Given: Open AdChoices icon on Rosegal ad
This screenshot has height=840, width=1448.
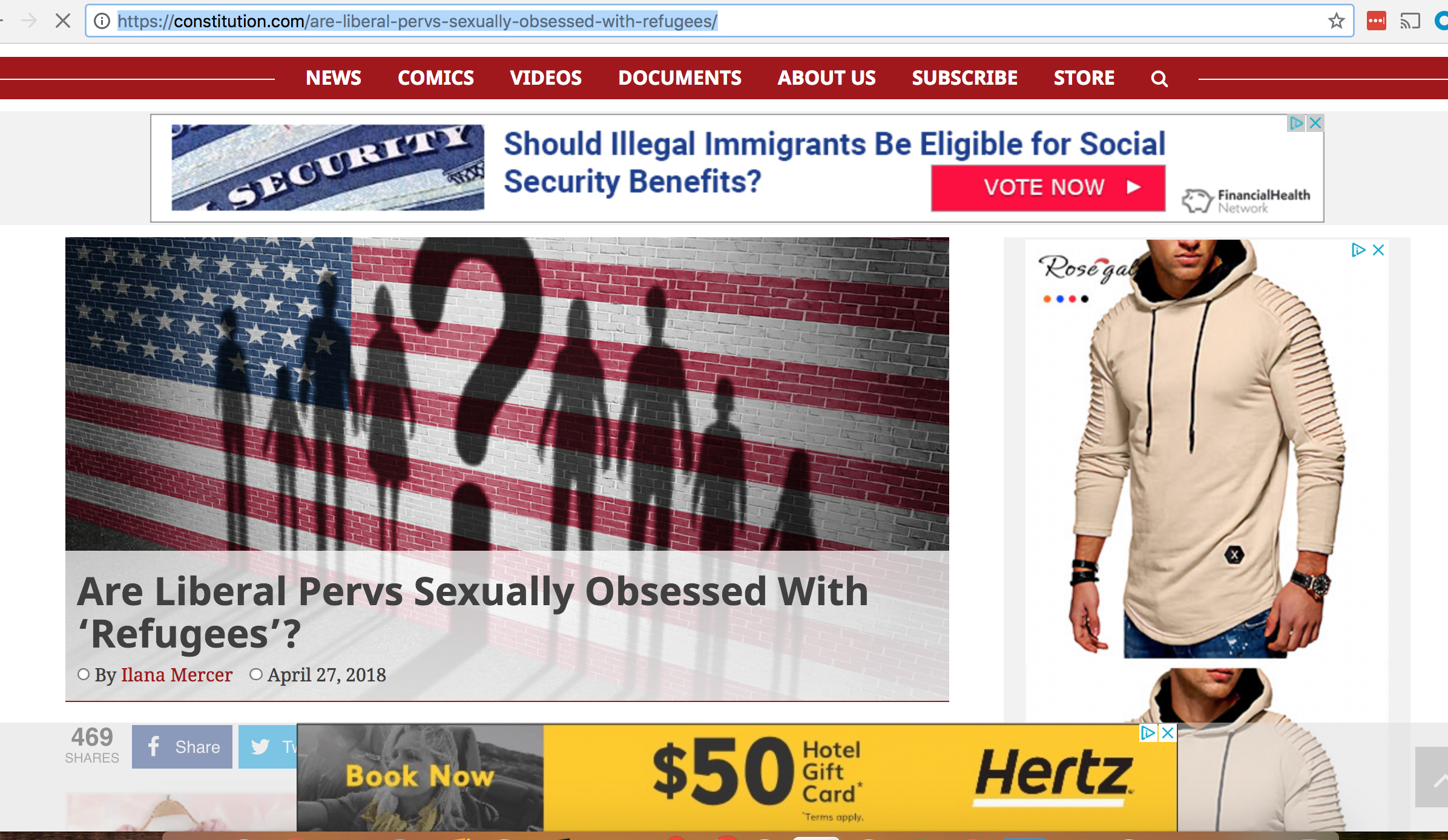Looking at the screenshot, I should [1358, 250].
